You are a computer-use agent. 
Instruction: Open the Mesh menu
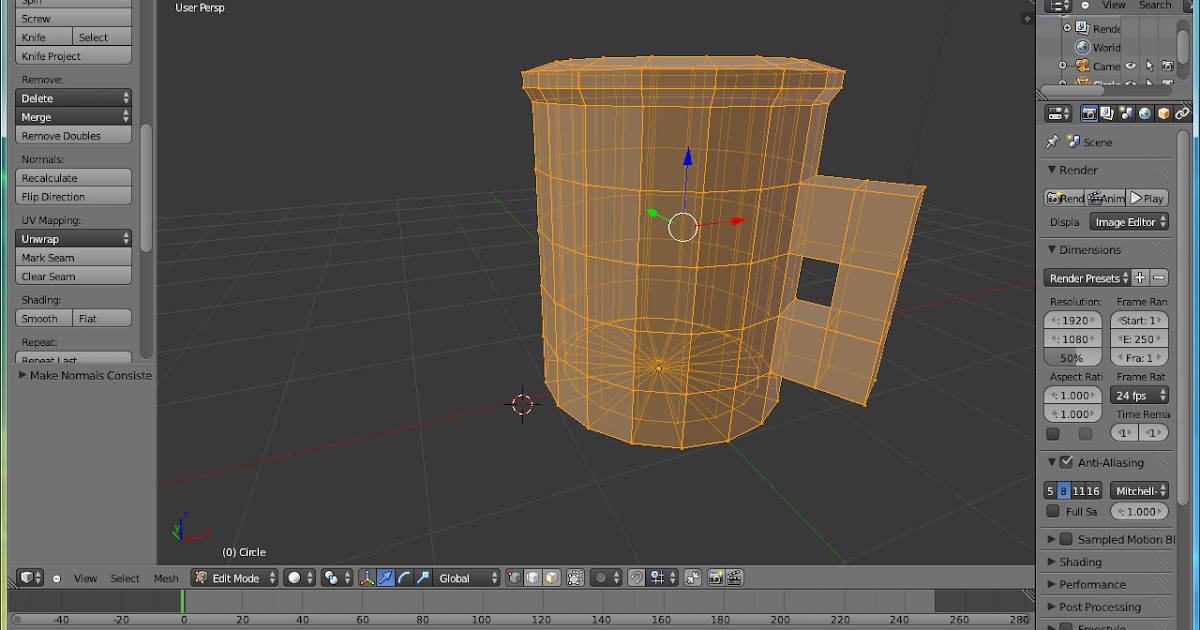pyautogui.click(x=166, y=578)
